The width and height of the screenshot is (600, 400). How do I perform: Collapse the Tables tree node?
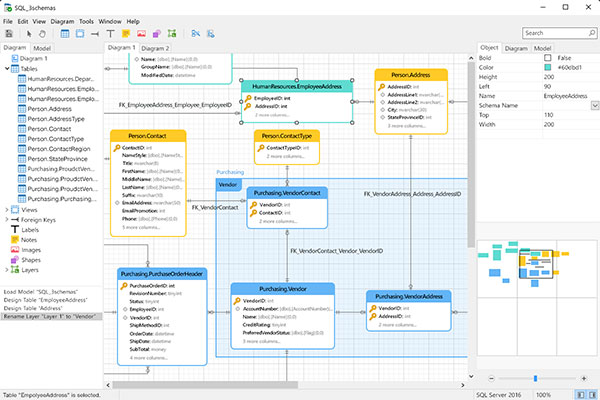8,69
